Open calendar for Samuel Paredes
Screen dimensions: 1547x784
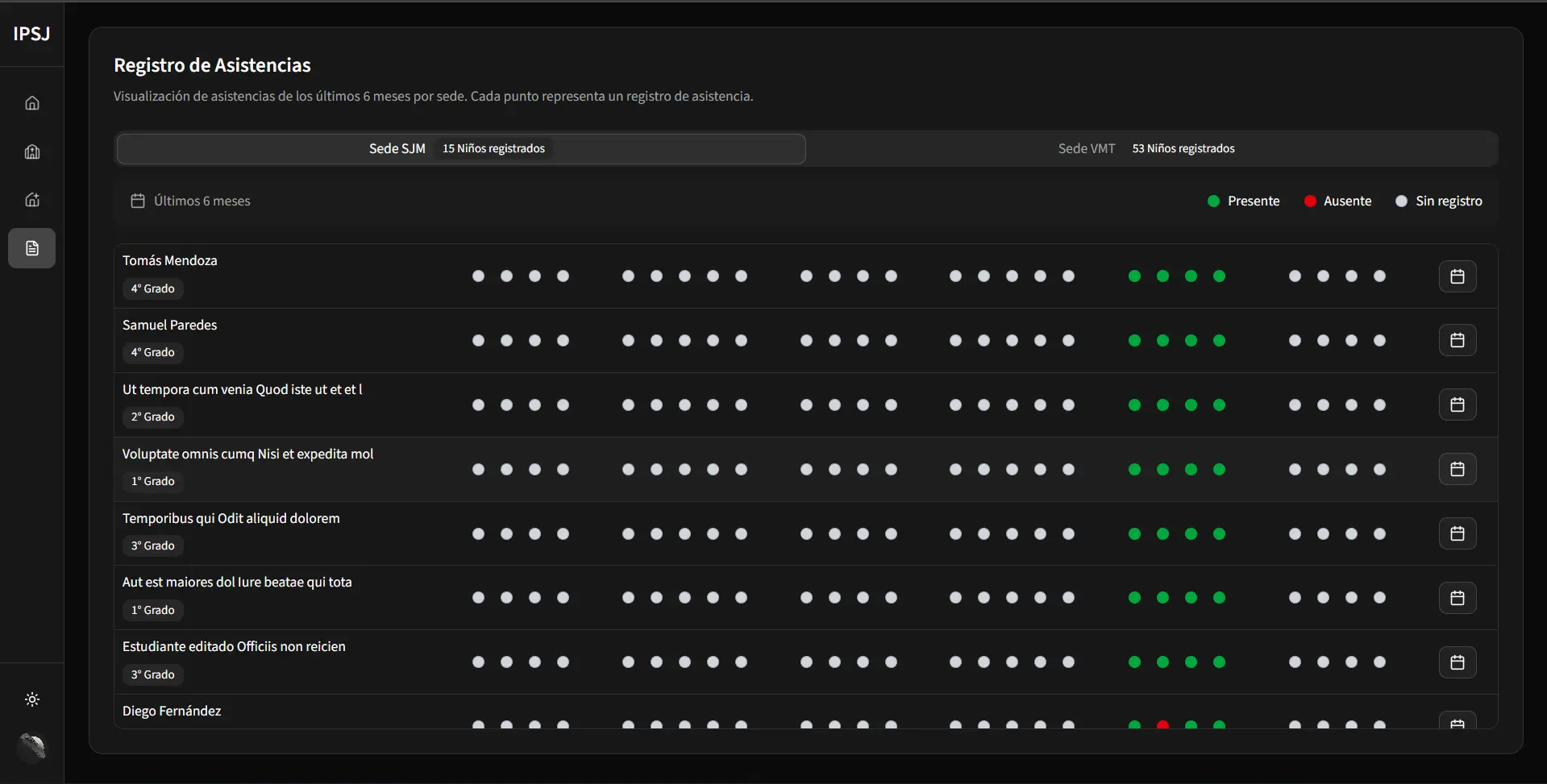tap(1457, 340)
